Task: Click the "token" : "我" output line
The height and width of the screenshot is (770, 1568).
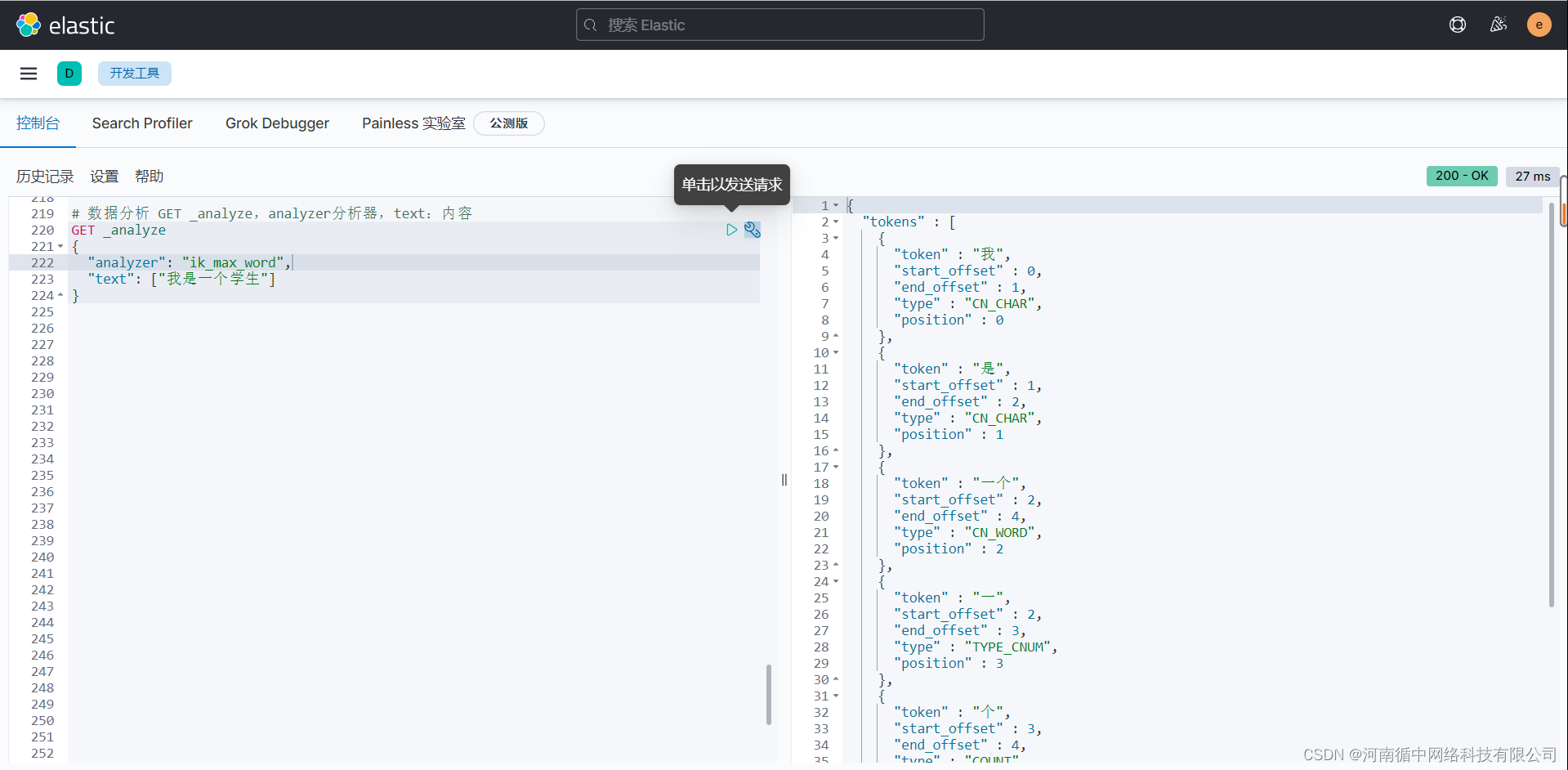Action: 952,254
